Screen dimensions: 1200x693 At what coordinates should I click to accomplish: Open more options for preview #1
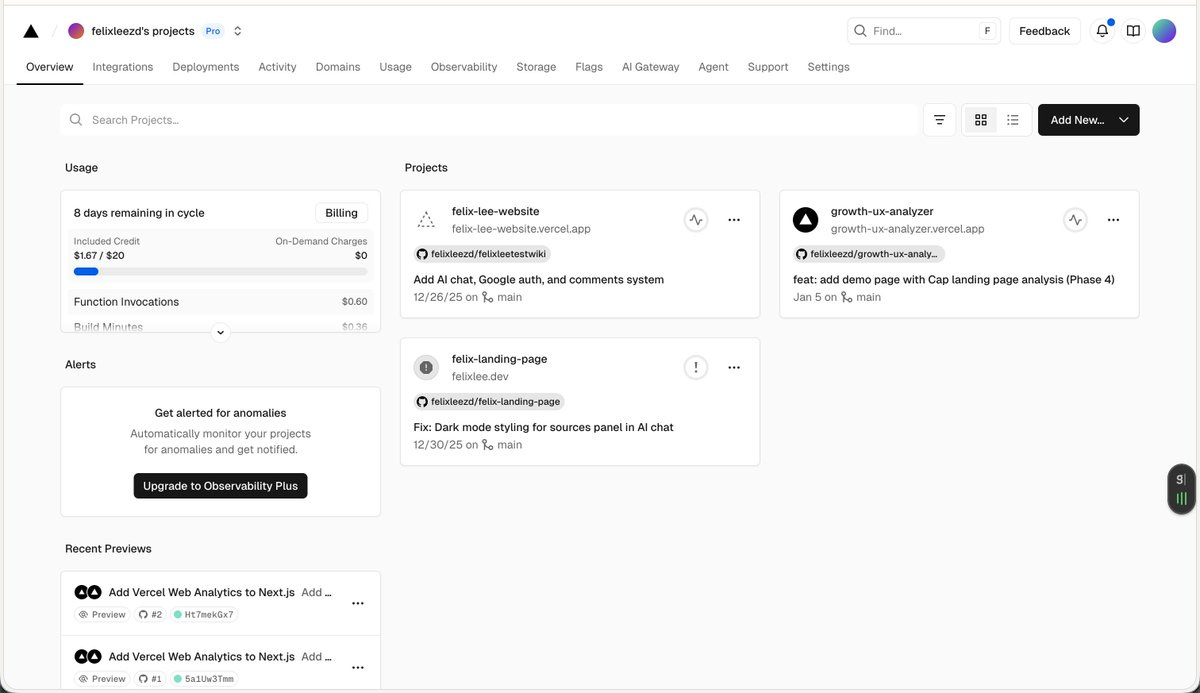coord(358,667)
